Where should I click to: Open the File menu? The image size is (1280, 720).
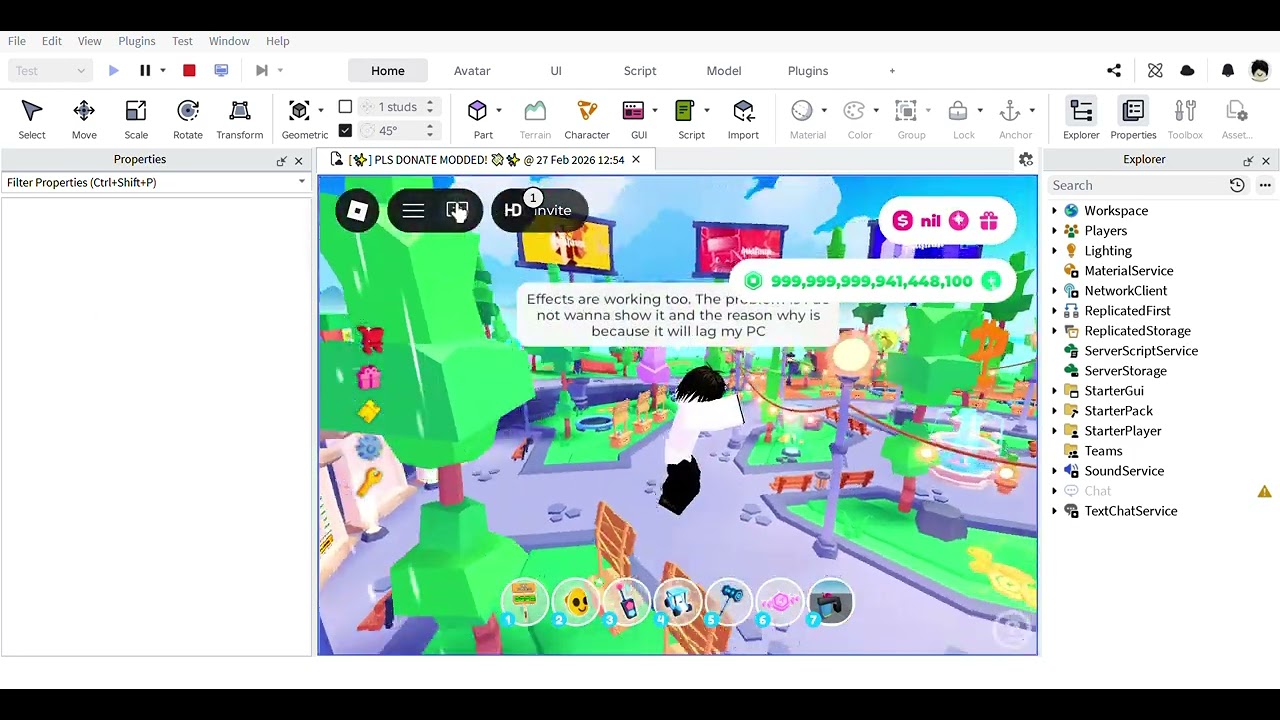tap(17, 41)
